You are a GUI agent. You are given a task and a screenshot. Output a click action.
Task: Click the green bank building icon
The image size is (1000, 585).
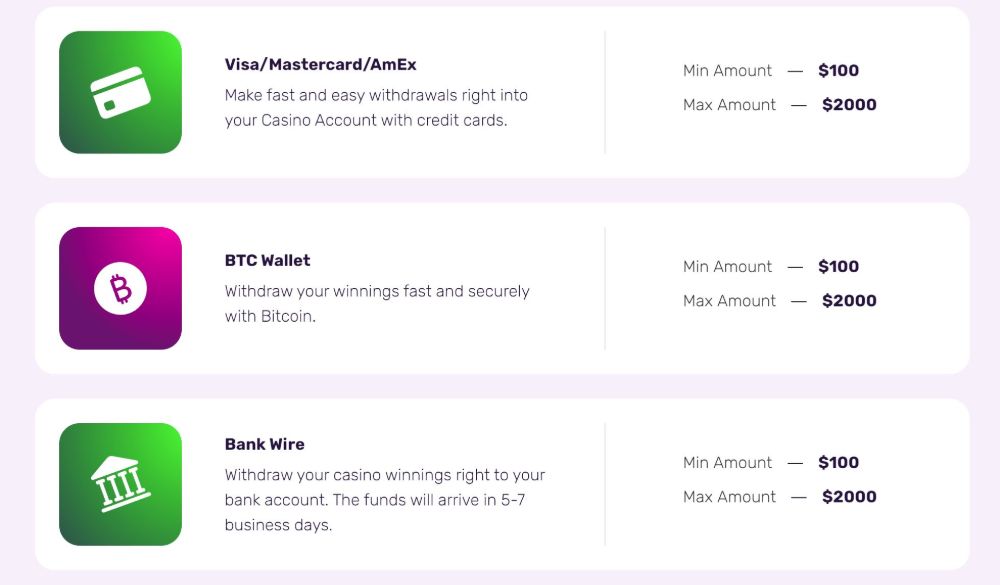(121, 484)
